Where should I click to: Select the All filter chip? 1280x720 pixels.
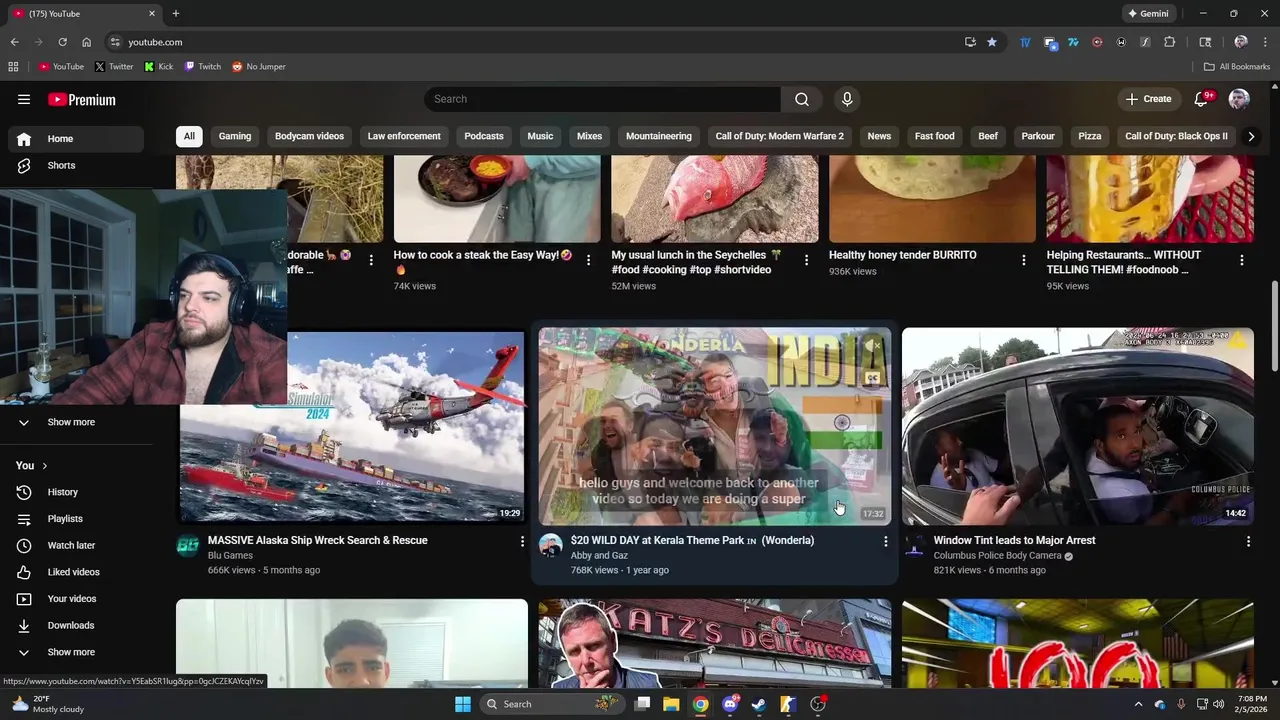tap(189, 136)
